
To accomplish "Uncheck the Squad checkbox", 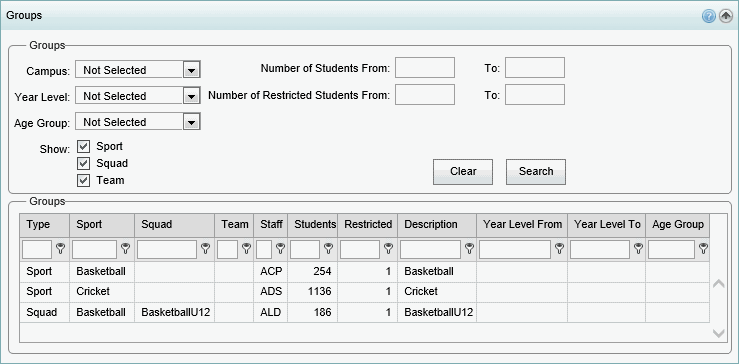I will point(83,164).
